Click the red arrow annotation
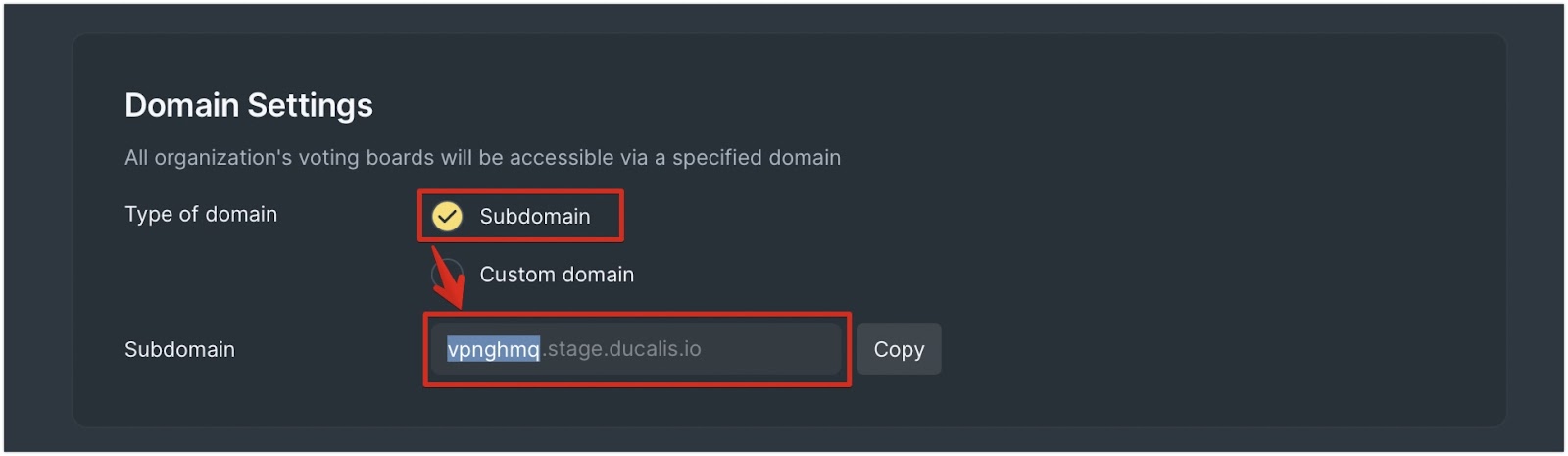Viewport: 1568px width, 456px height. [447, 278]
